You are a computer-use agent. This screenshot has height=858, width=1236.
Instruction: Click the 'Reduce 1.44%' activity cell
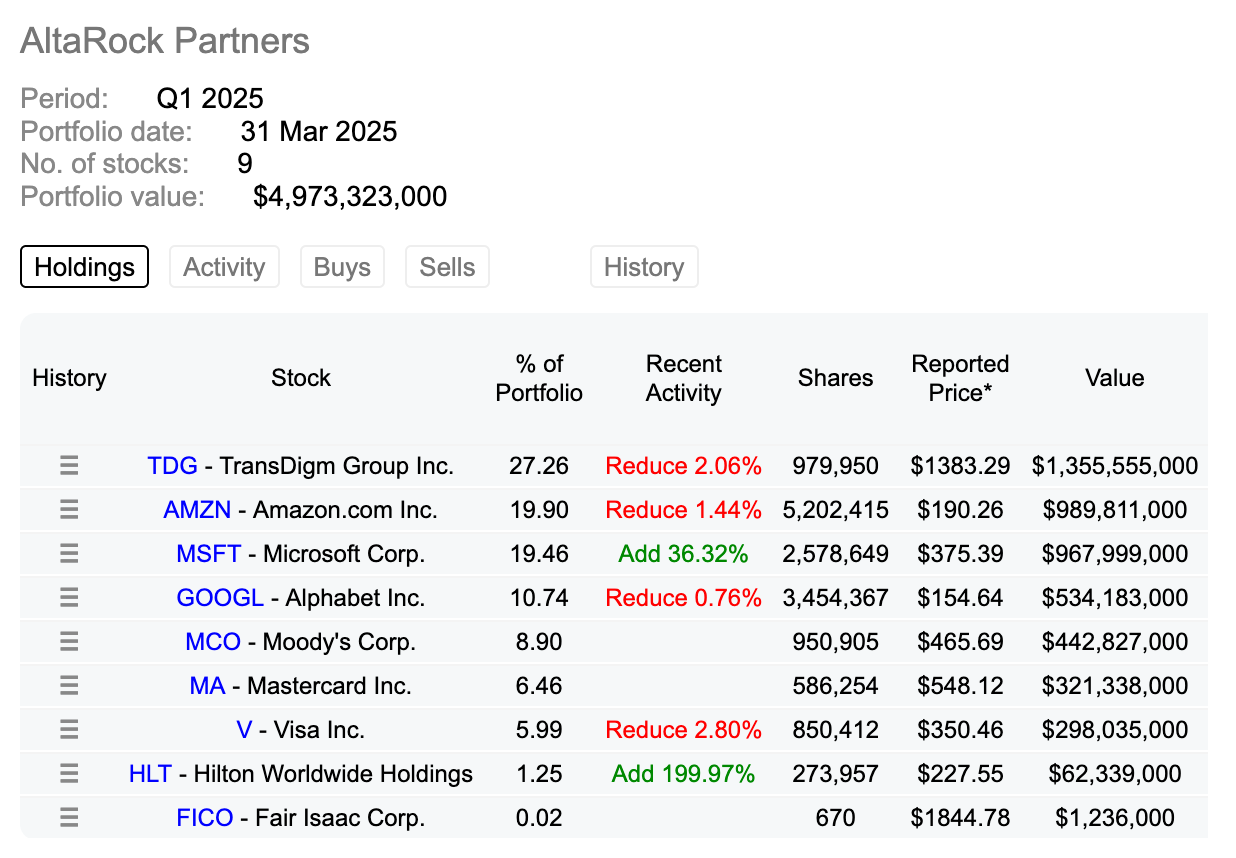pyautogui.click(x=684, y=510)
